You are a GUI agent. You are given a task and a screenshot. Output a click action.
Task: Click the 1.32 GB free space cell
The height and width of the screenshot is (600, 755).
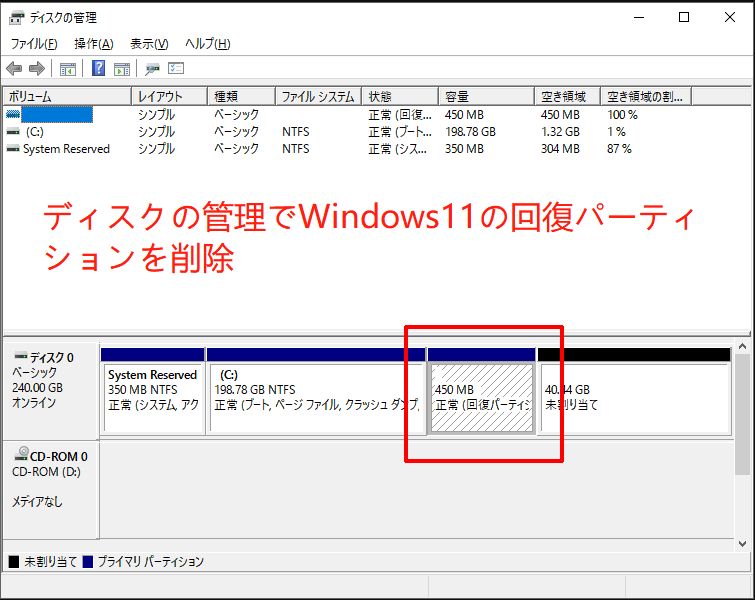(x=560, y=131)
